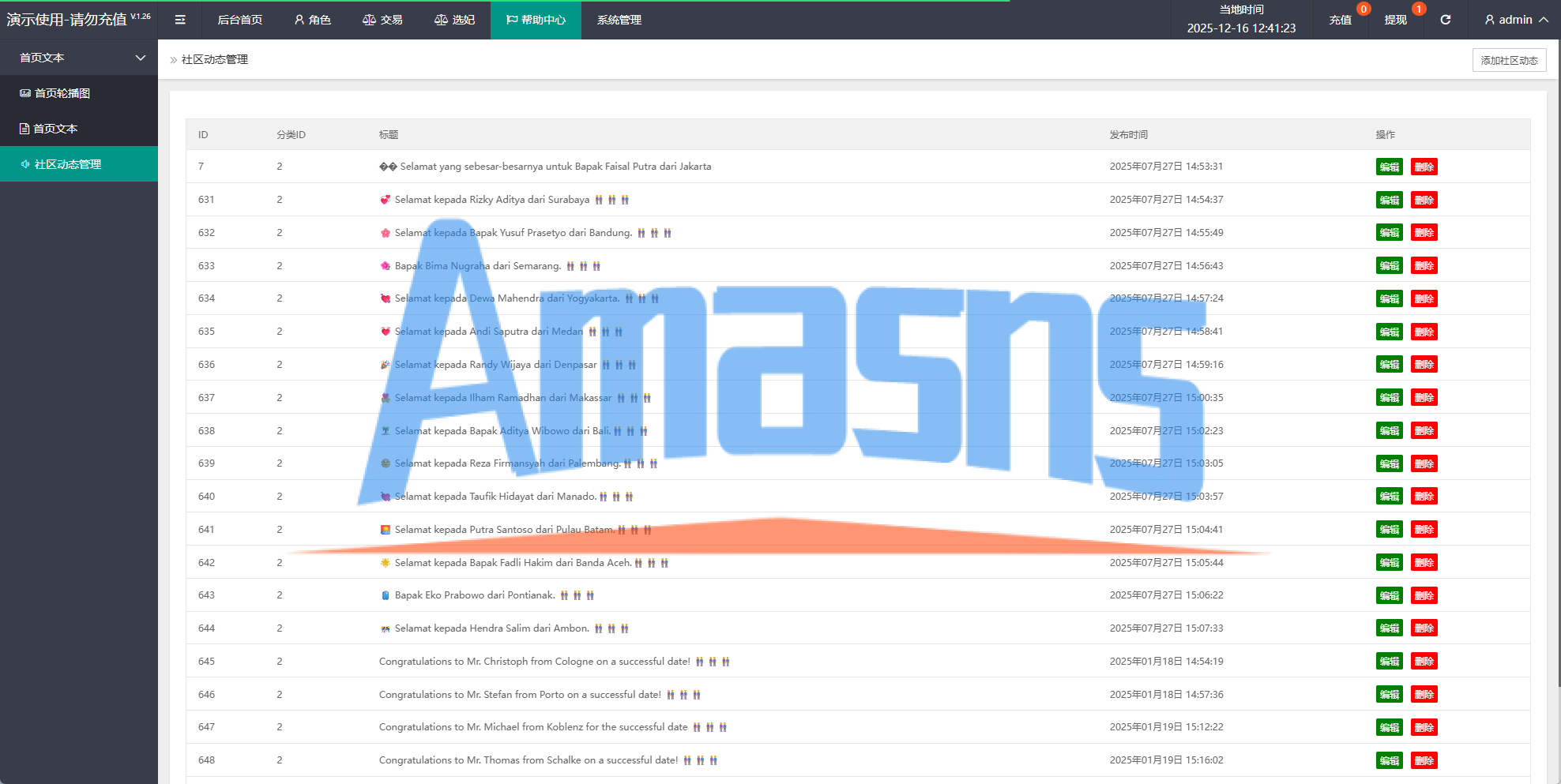1561x784 pixels.
Task: Edit the Reza Firmansyah row 639
Action: click(1390, 463)
